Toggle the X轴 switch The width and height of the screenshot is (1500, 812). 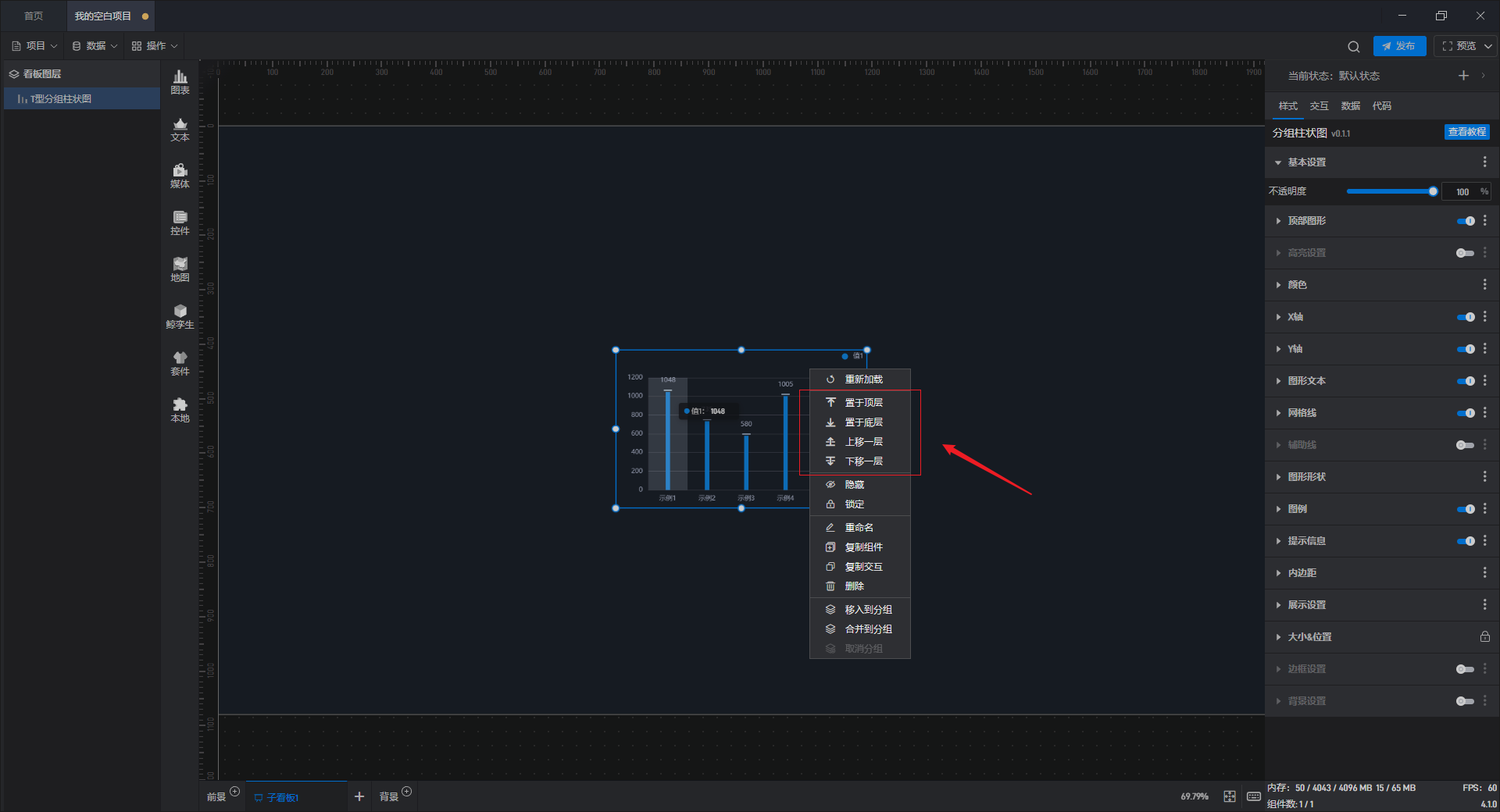point(1466,317)
